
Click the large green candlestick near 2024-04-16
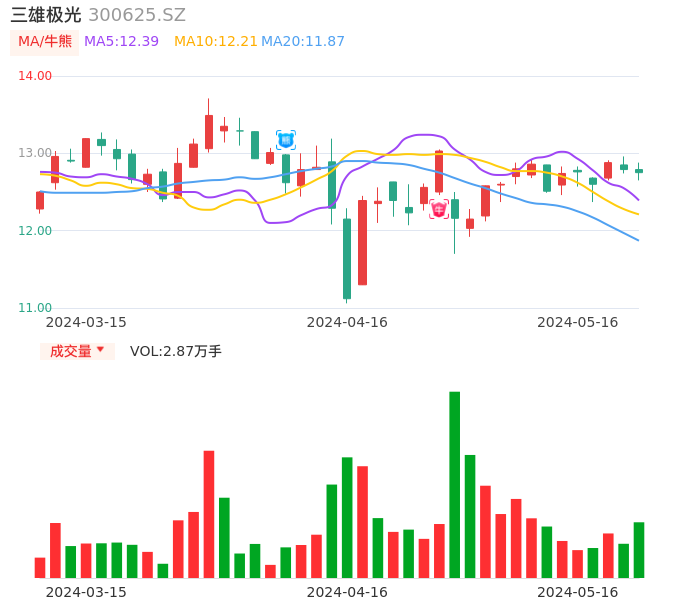tap(347, 259)
